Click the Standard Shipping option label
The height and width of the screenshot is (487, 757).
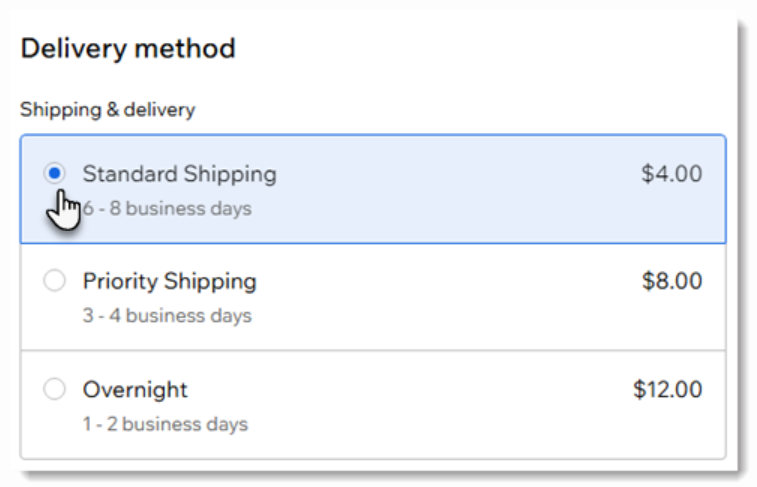coord(179,174)
